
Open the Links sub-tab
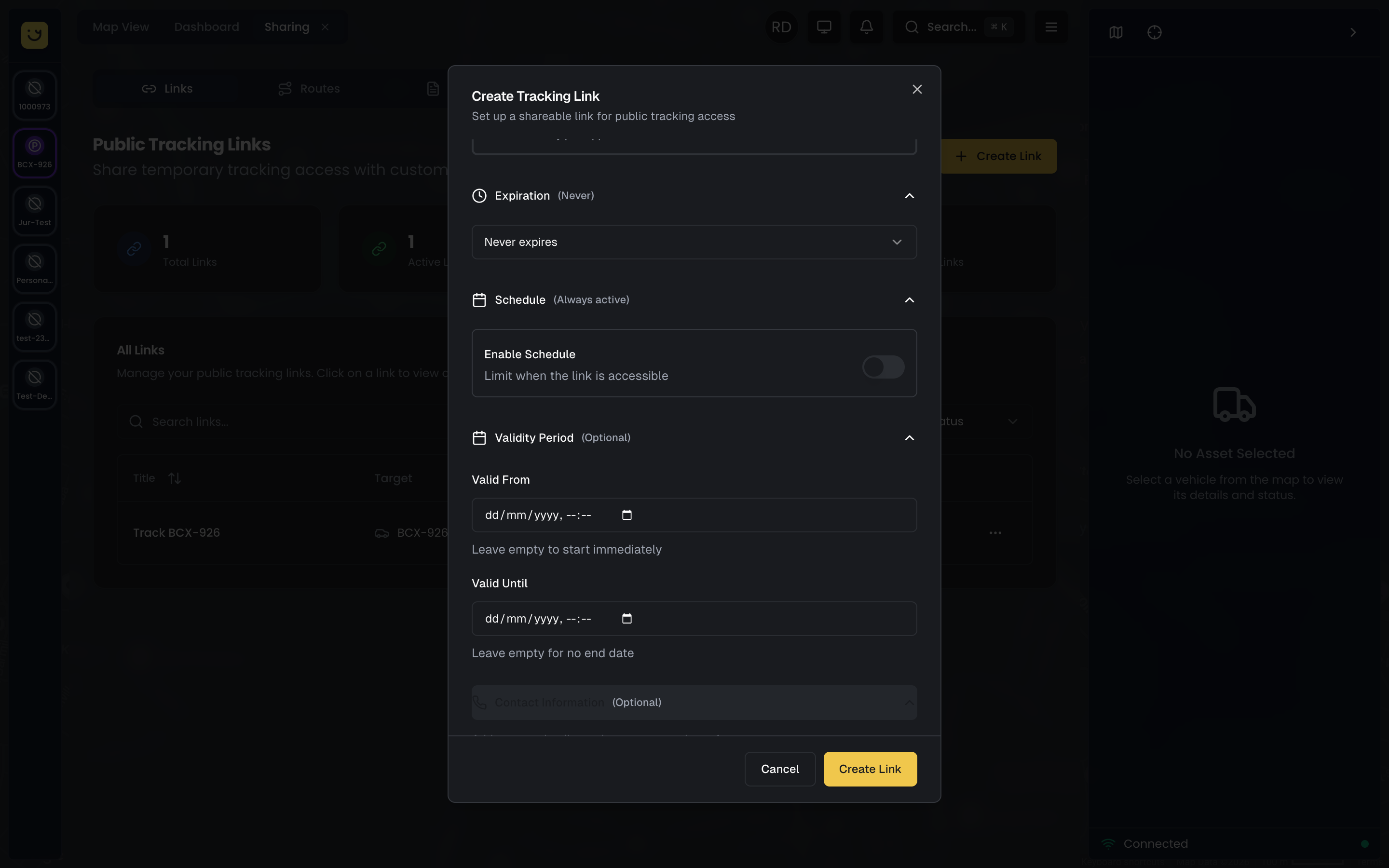[167, 89]
